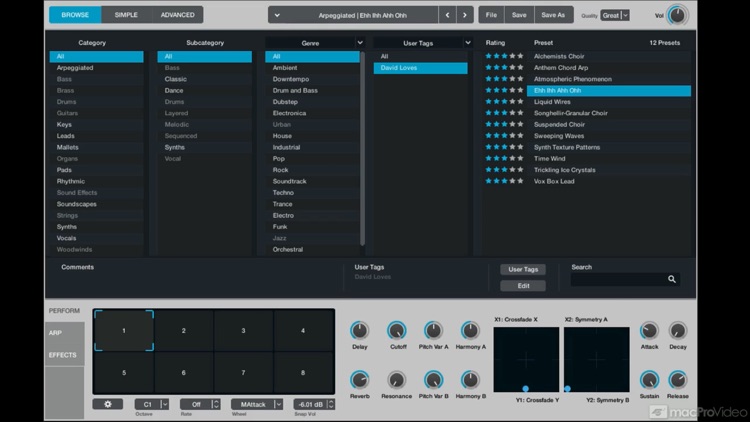Set star rating for Alchemists Choir
This screenshot has height=422, width=750.
click(504, 56)
